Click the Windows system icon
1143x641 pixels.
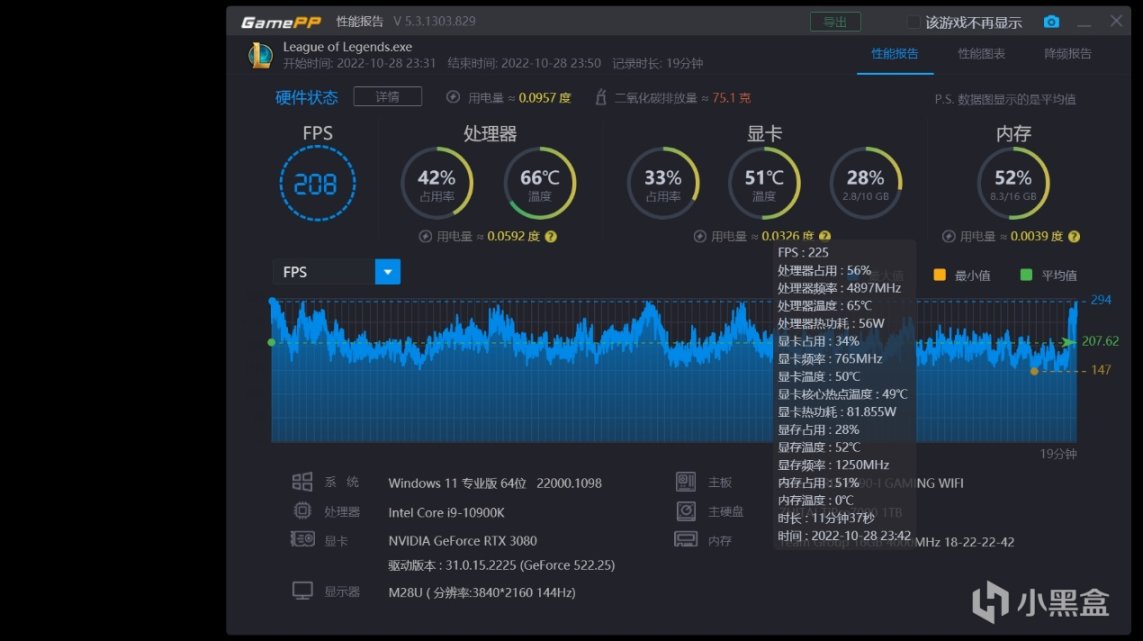point(302,482)
